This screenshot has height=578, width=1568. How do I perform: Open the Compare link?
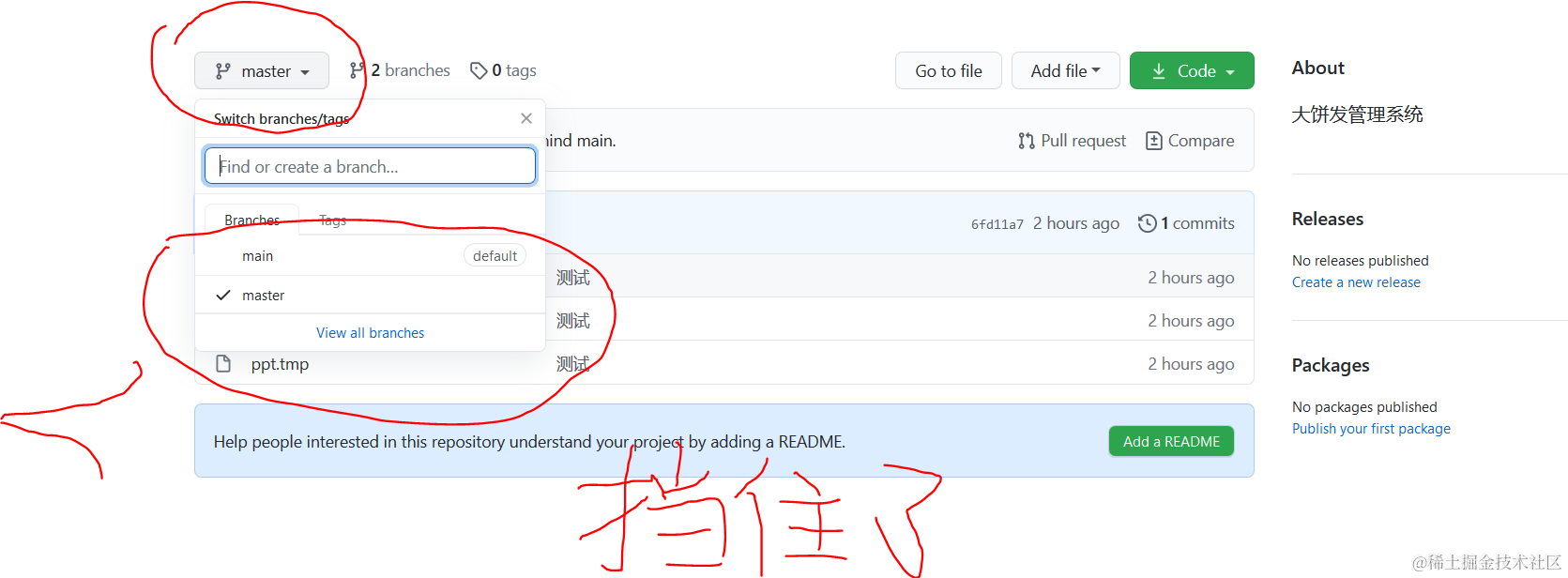click(1190, 141)
